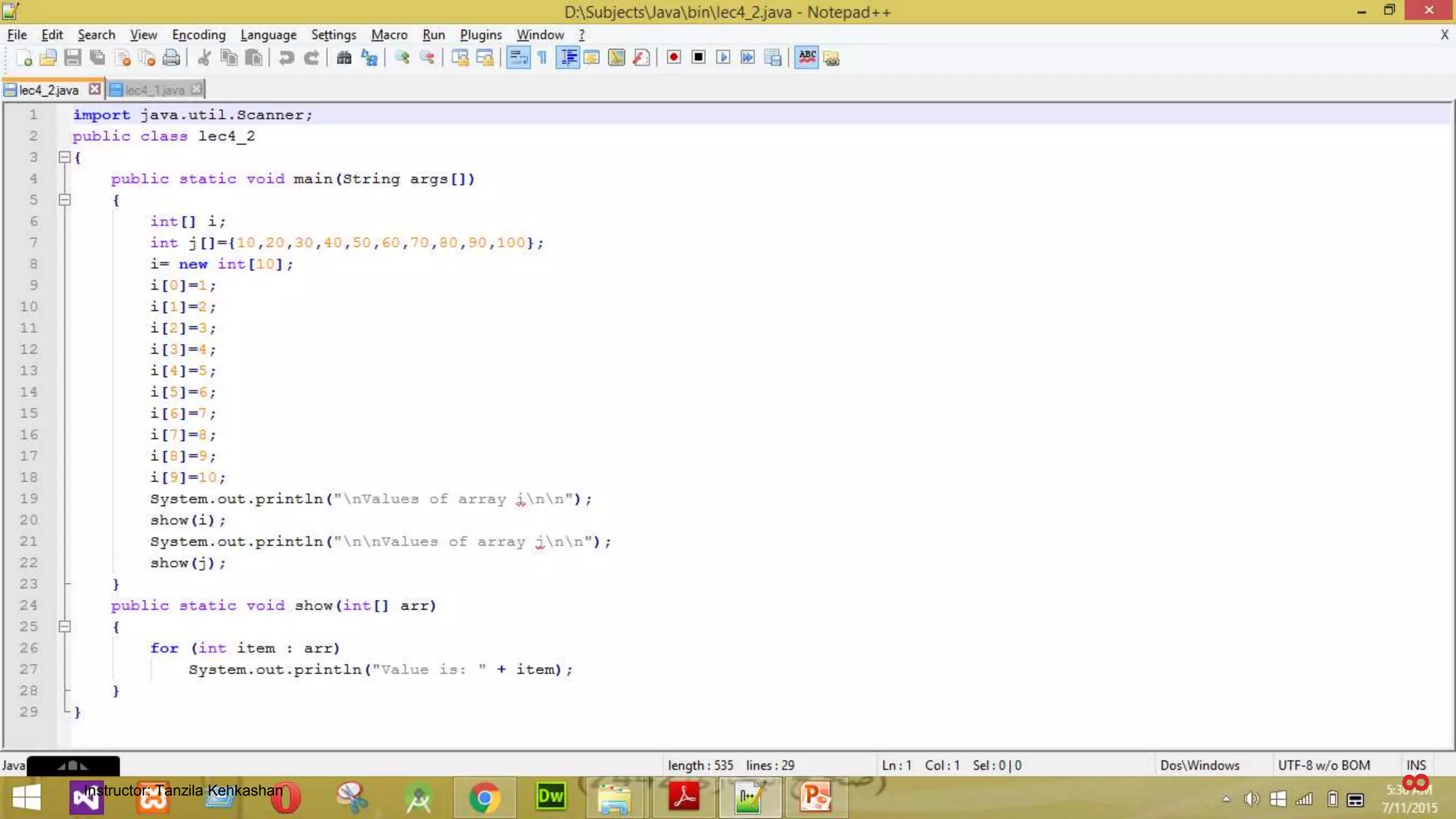Screen dimensions: 1456x819
Task: Click the Undo arrow icon
Action: tap(287, 58)
